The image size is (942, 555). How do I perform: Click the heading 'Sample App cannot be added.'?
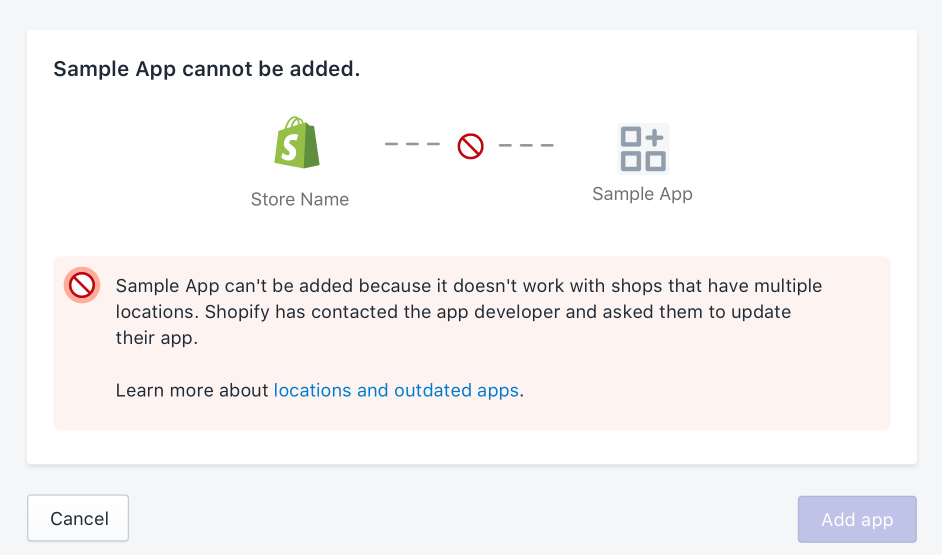(207, 69)
